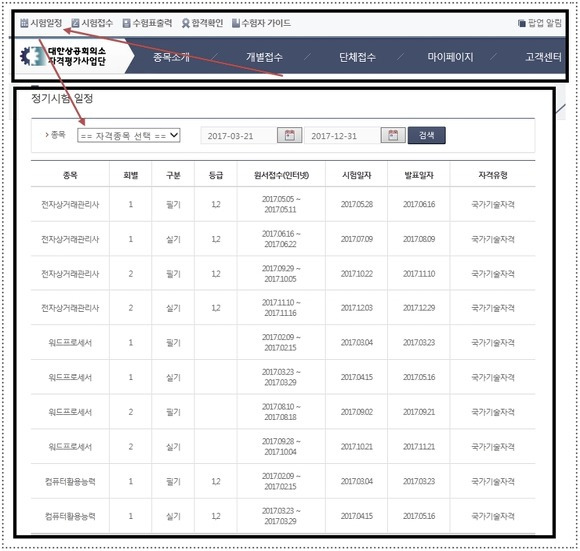Open the 종목소개 menu
The height and width of the screenshot is (551, 580).
[171, 57]
